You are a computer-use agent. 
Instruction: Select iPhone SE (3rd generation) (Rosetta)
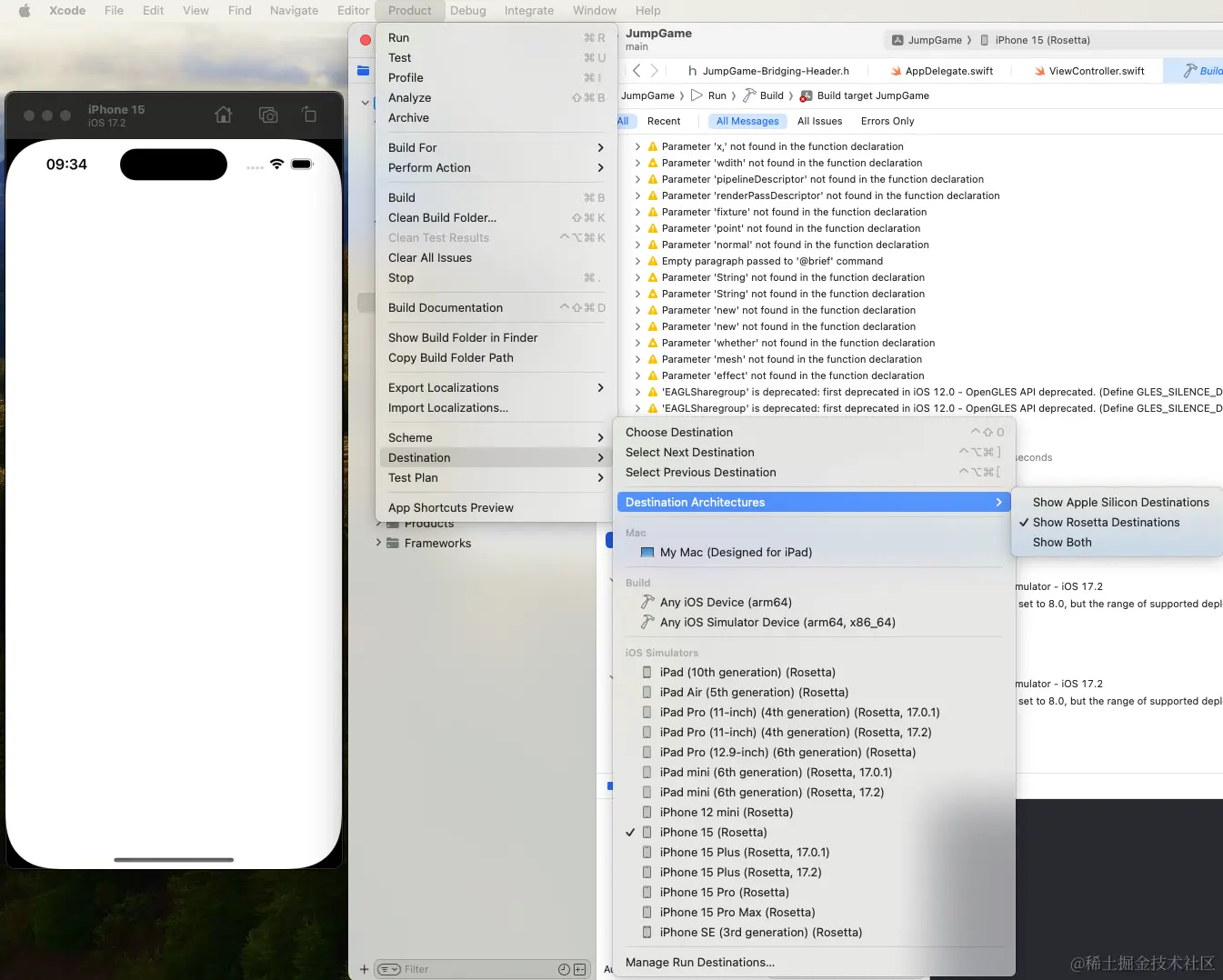[814, 933]
